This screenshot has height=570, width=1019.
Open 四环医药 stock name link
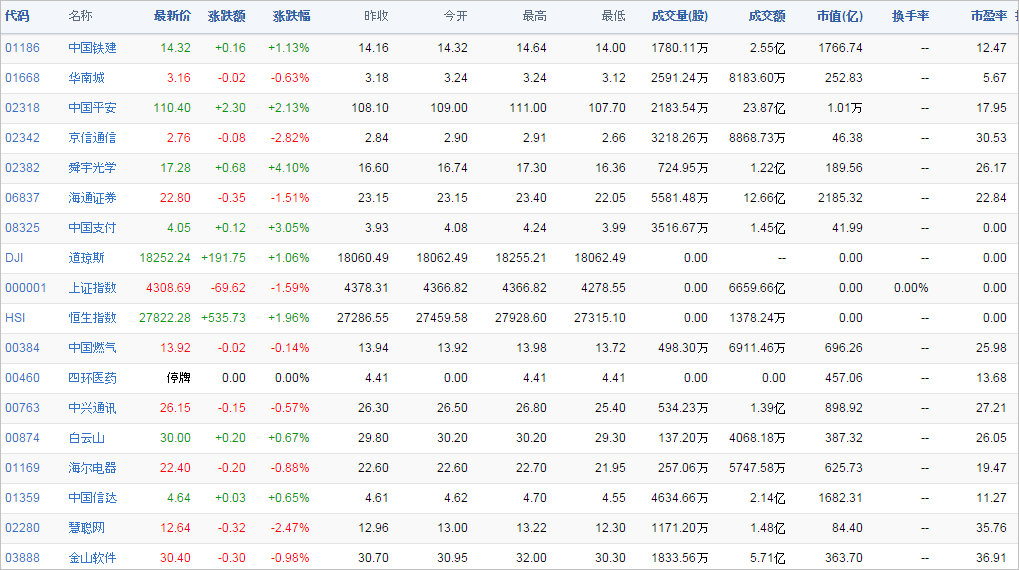tap(92, 378)
